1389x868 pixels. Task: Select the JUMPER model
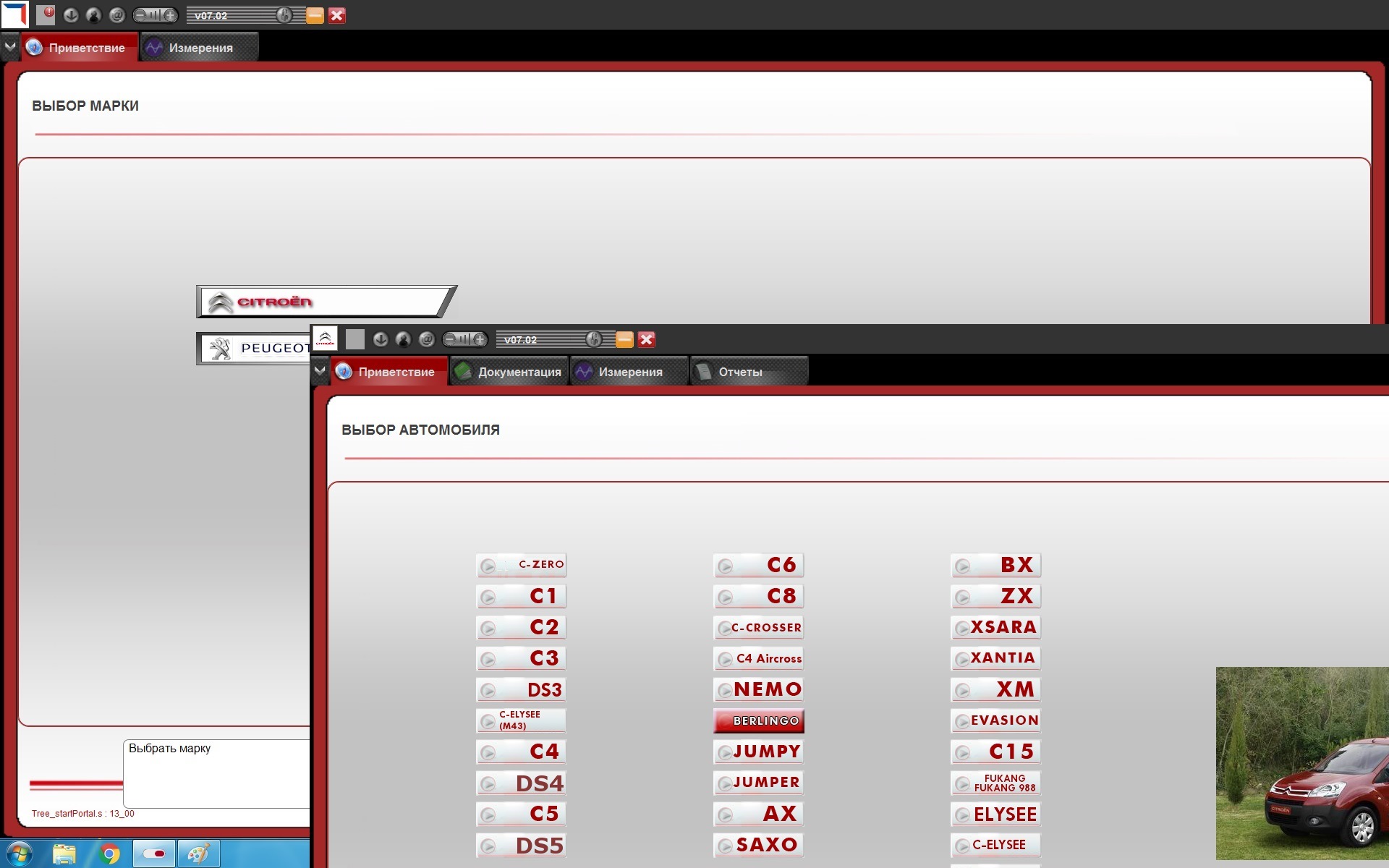click(x=758, y=783)
